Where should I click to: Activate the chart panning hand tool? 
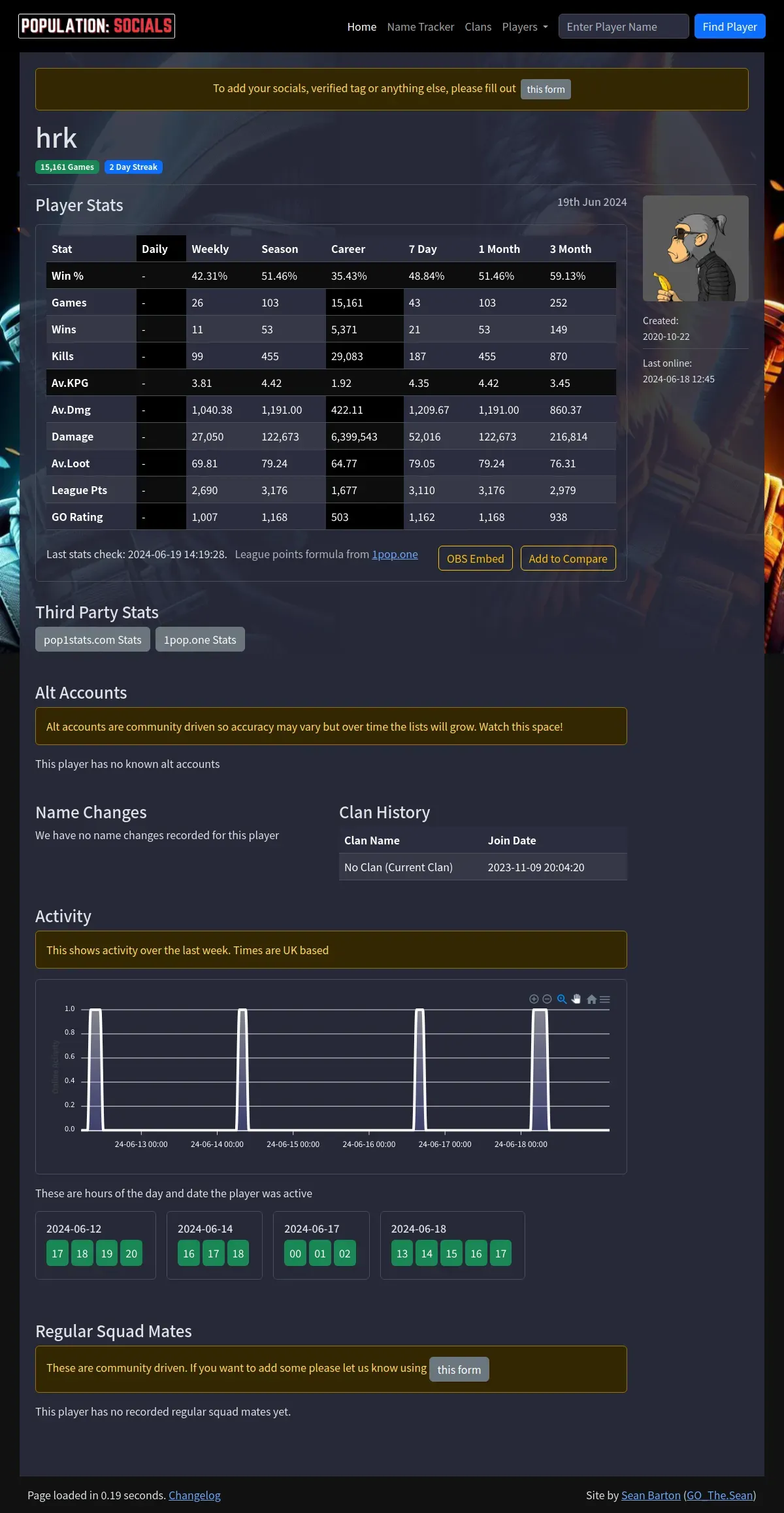(x=576, y=999)
